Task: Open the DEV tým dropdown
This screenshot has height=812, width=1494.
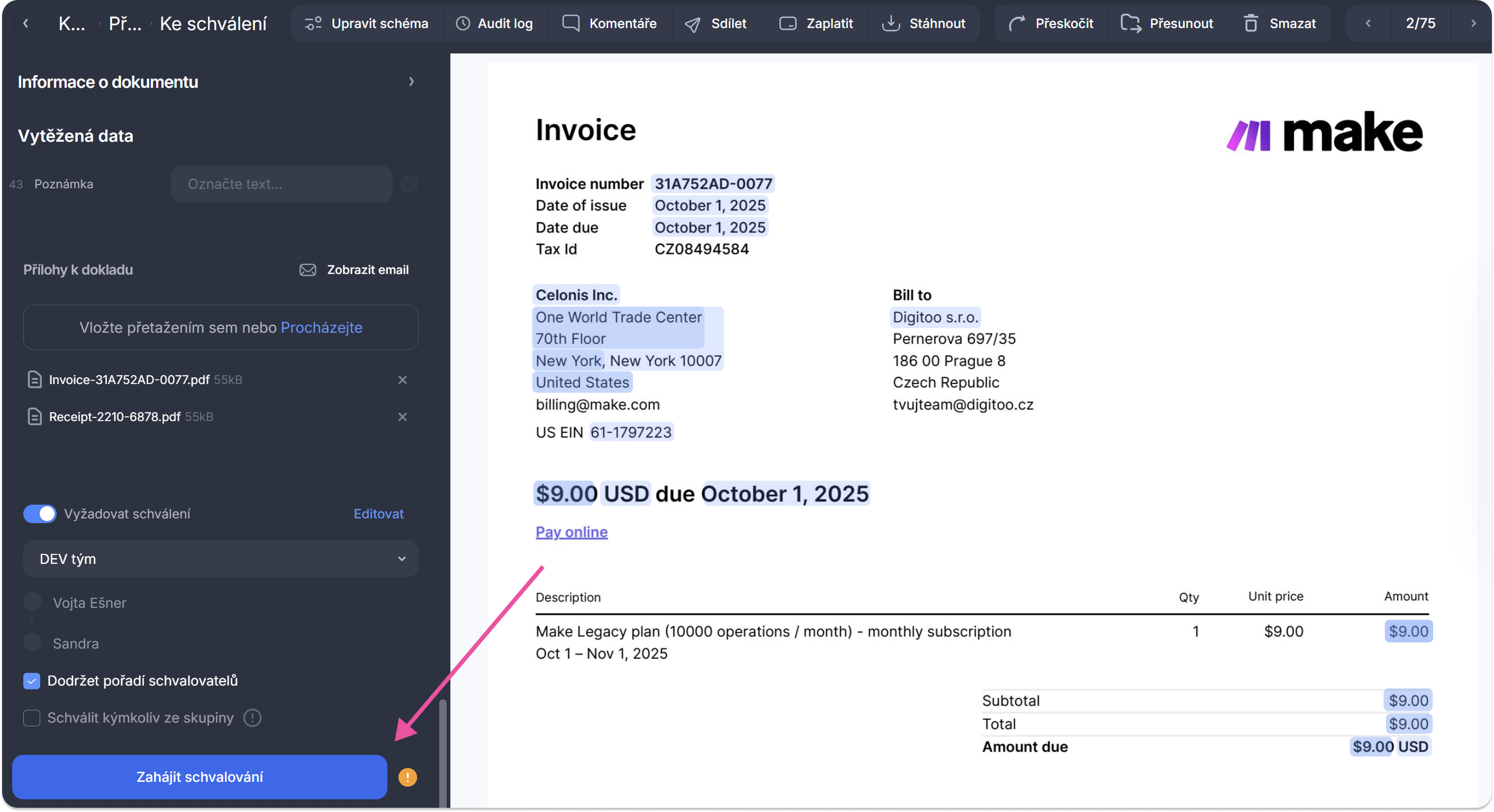Action: pyautogui.click(x=220, y=559)
